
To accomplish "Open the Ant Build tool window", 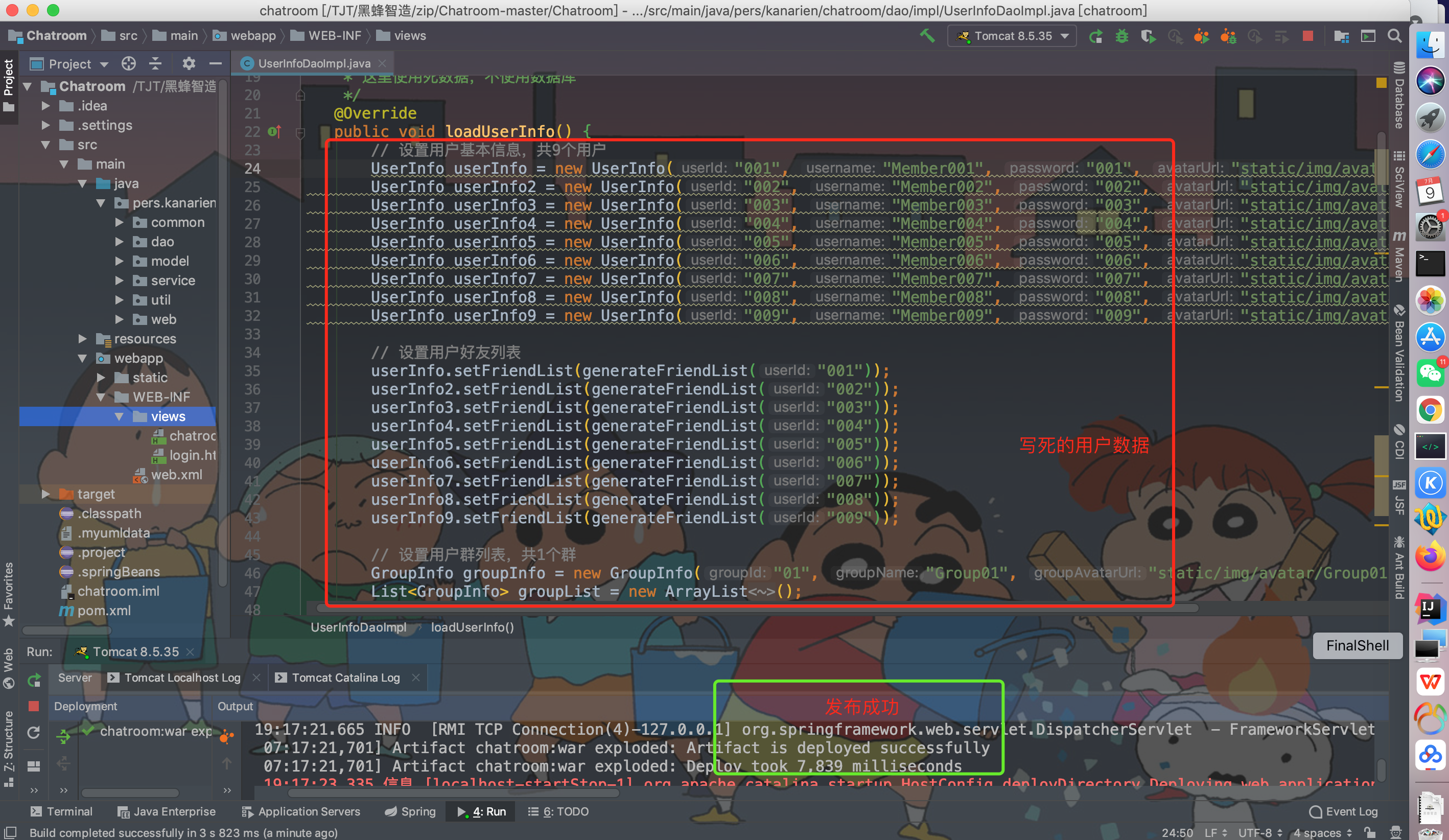I will (1399, 568).
